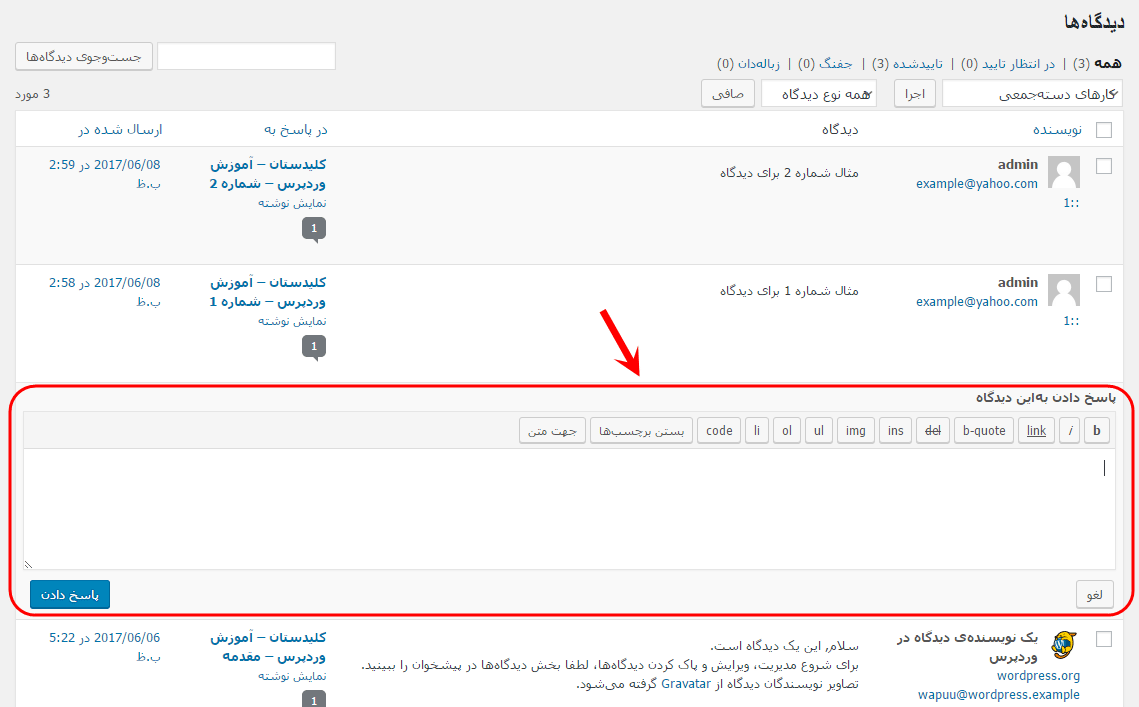Open post 'کلیدستان – آموزش وردپرس – شماره 1'
Screen dimensions: 1139x707
click(x=268, y=292)
